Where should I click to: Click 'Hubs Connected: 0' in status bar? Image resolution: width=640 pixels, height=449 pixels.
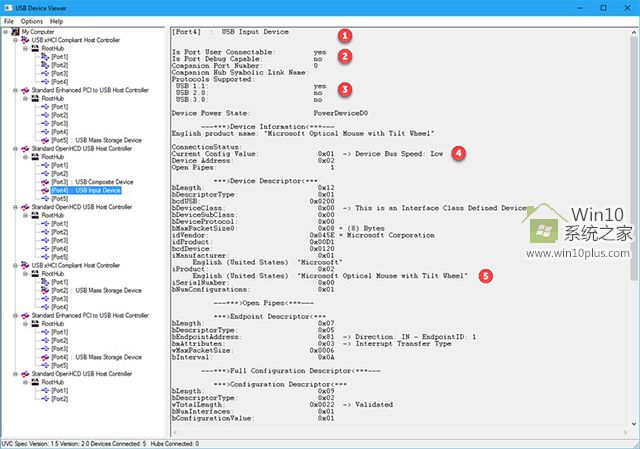[x=175, y=444]
